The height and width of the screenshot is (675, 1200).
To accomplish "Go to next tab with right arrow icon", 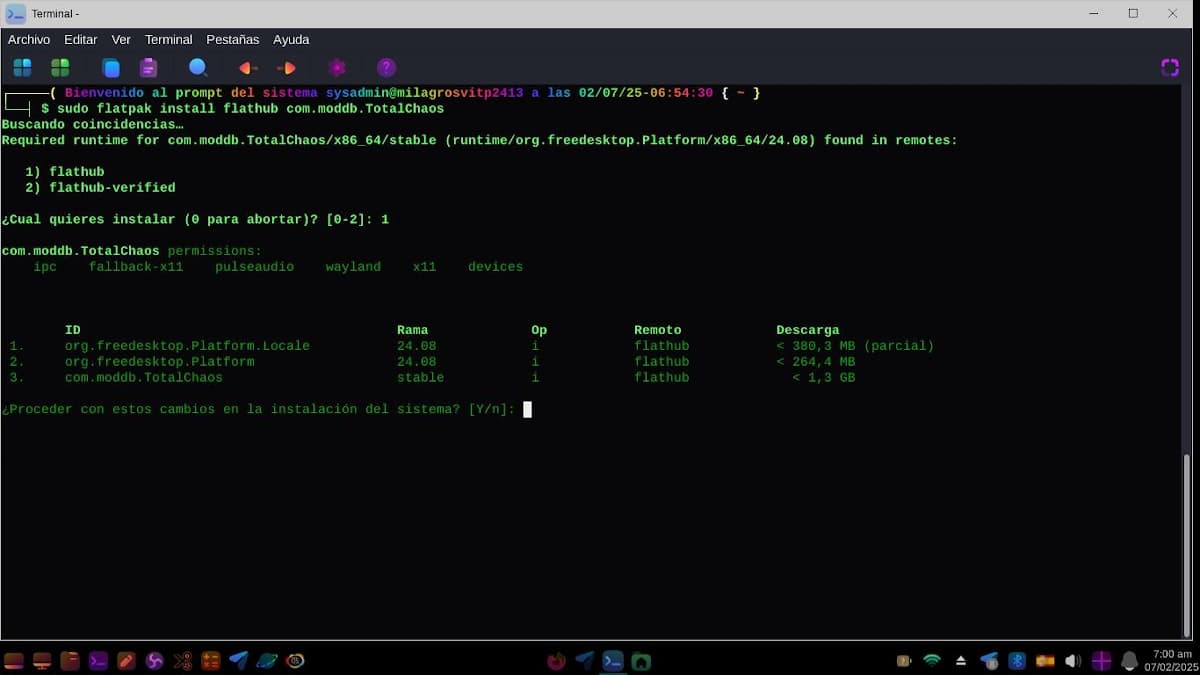I will click(x=286, y=68).
